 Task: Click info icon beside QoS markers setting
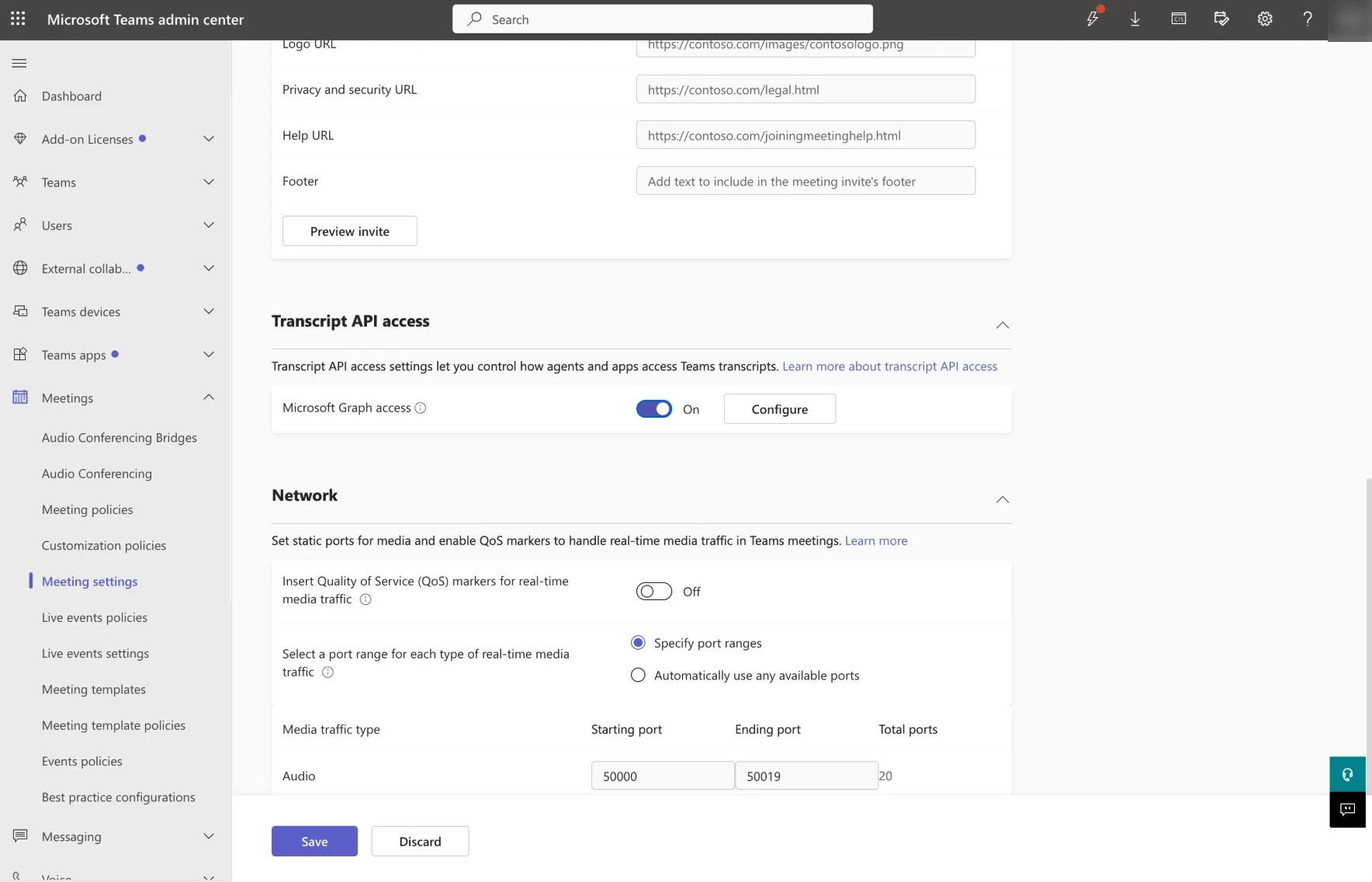(x=366, y=599)
